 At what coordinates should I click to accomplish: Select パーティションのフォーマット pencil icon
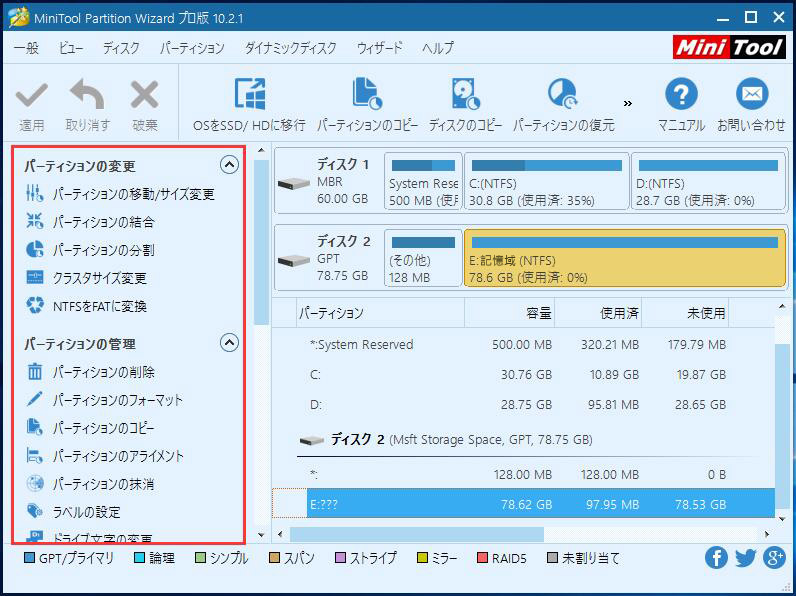point(35,400)
